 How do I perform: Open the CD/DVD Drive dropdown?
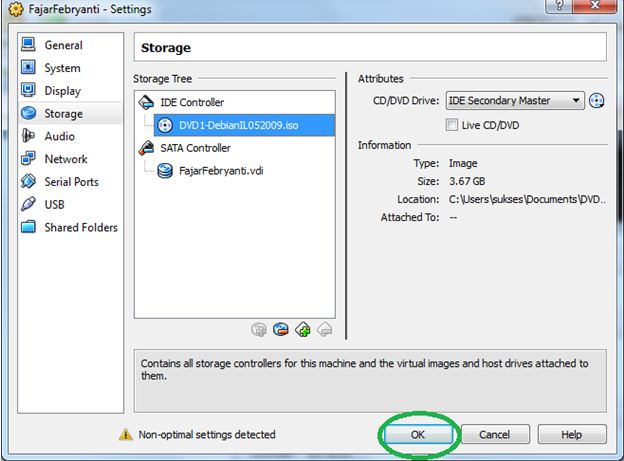tap(515, 100)
